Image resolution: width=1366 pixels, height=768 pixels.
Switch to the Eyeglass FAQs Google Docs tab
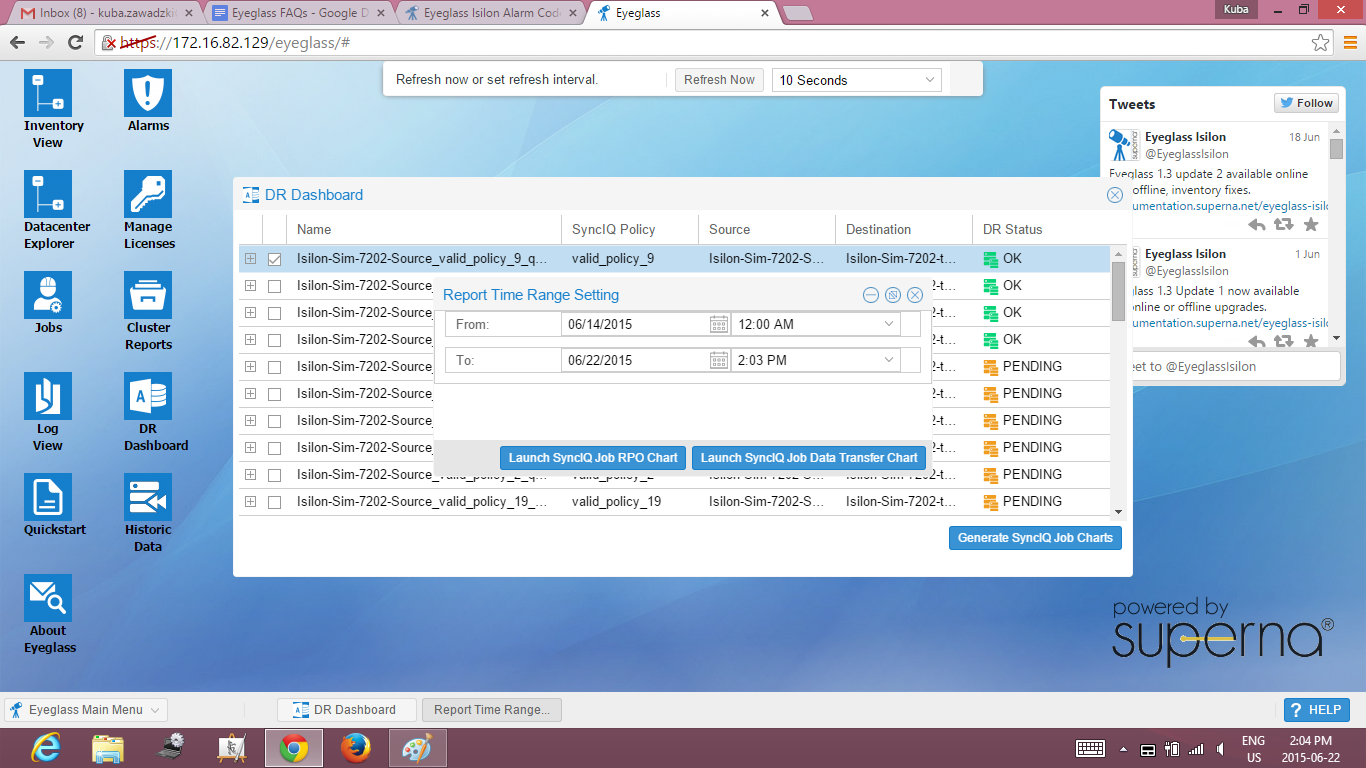tap(298, 14)
